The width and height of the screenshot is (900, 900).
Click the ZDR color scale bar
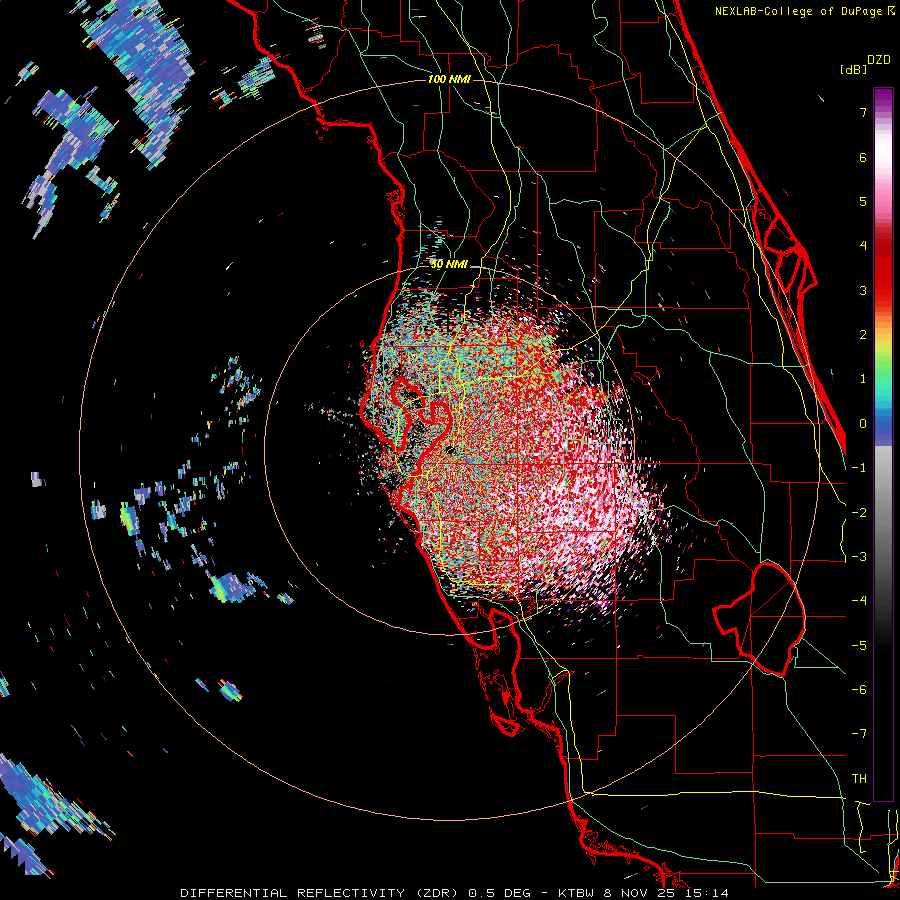pyautogui.click(x=883, y=445)
